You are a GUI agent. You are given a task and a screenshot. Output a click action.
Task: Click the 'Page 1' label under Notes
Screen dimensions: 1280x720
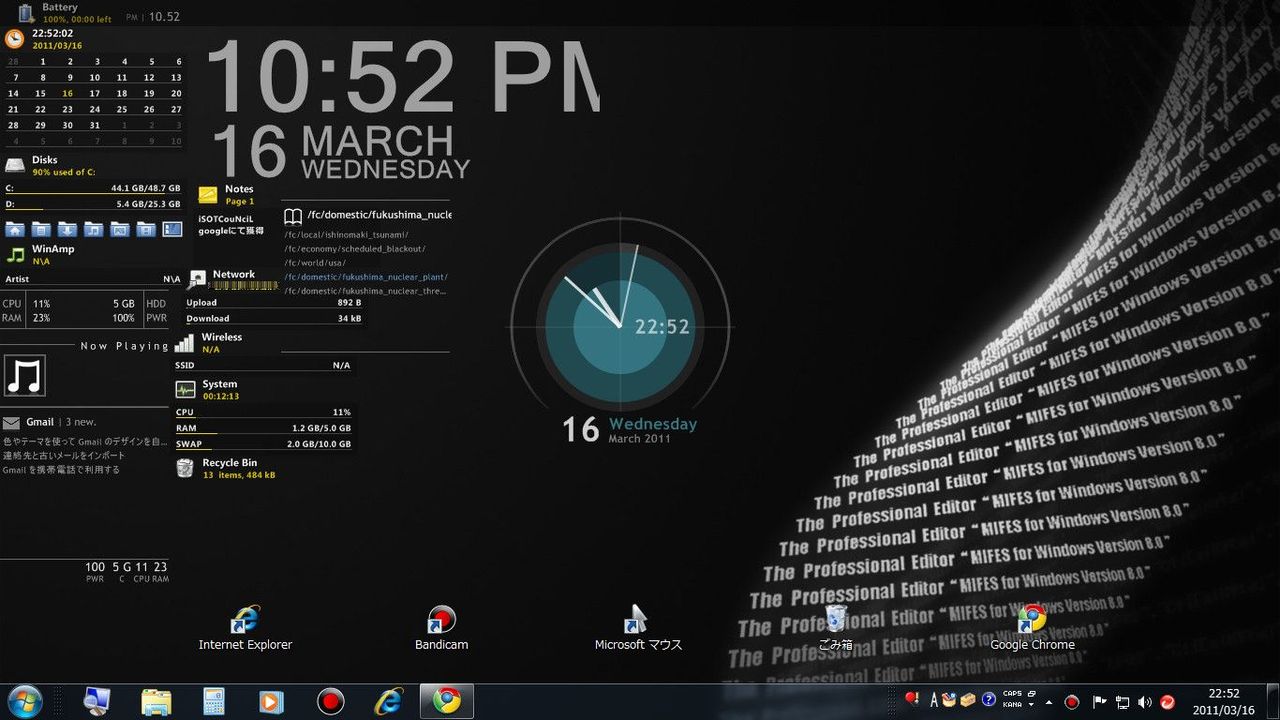pos(240,201)
